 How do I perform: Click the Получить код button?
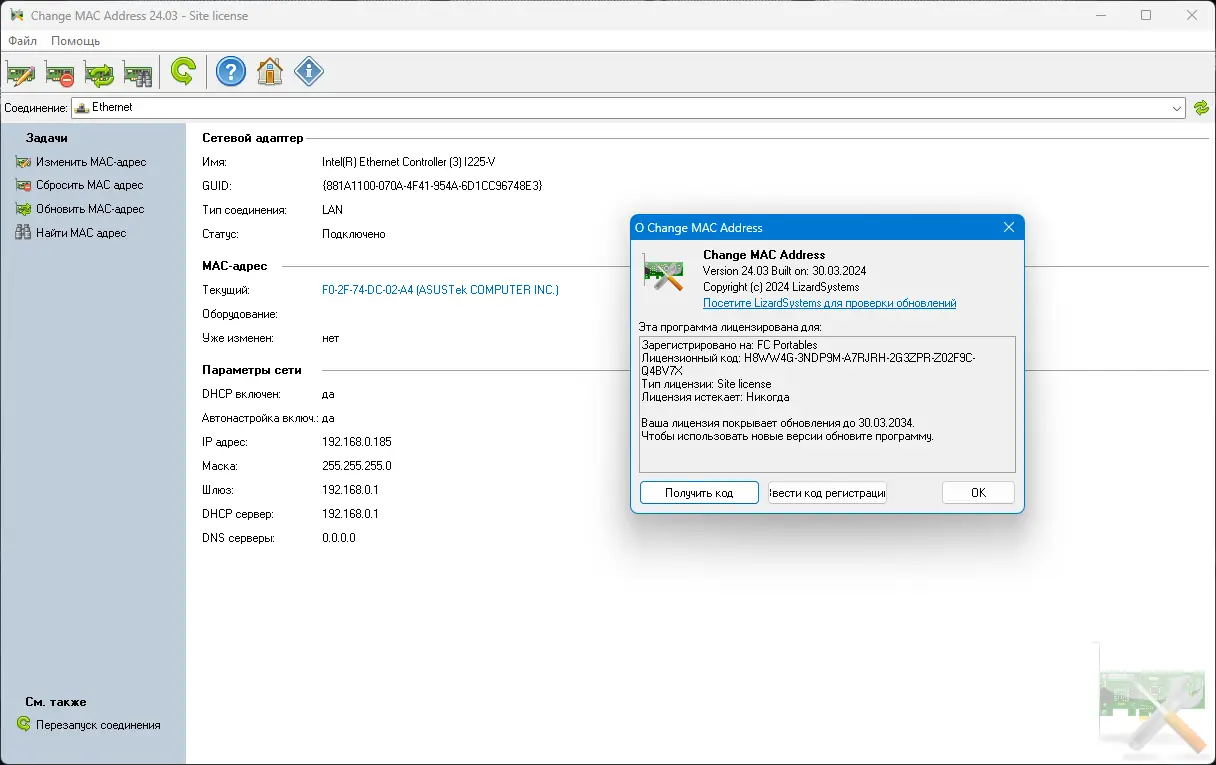pyautogui.click(x=699, y=493)
